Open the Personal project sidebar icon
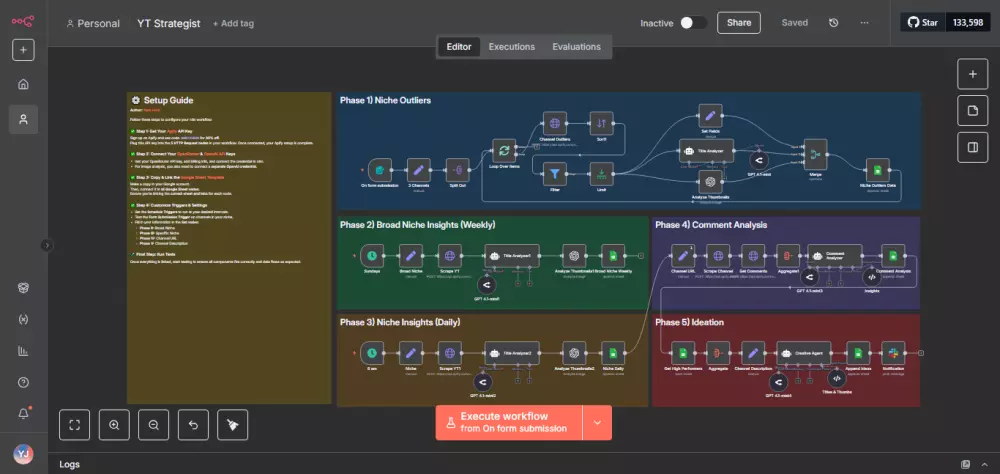Screen dimensions: 1000x474 (x=23, y=119)
